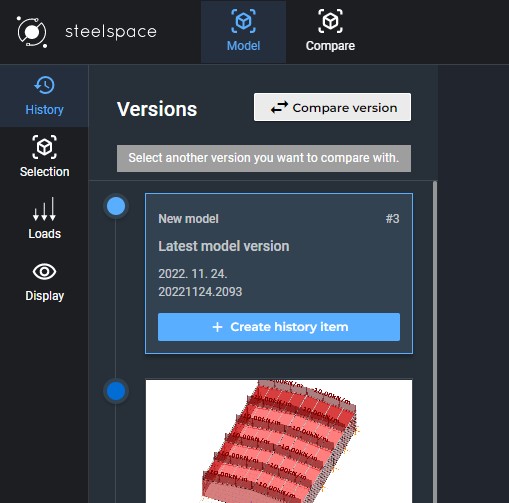Click the steelspace logo icon
Viewport: 509px width, 503px height.
click(x=32, y=32)
